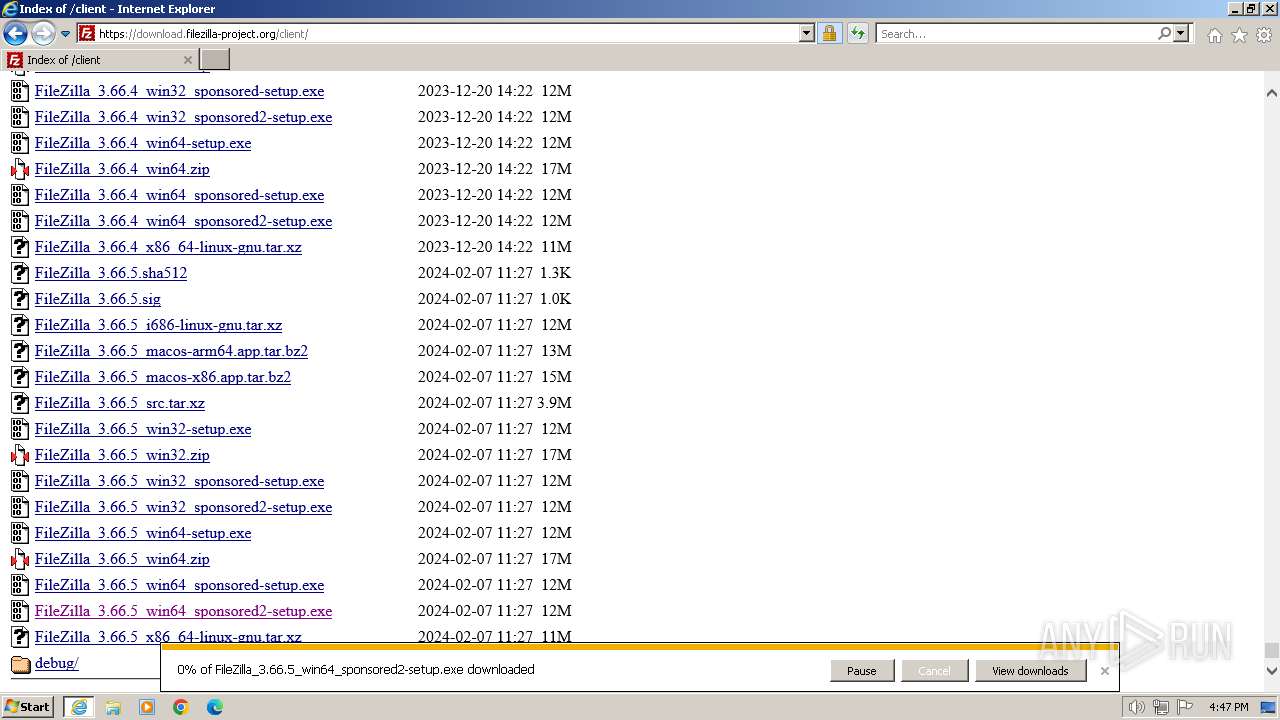Open FileZilla_3.66.5_i686-linux-gnu.tar.xz link

click(x=158, y=325)
